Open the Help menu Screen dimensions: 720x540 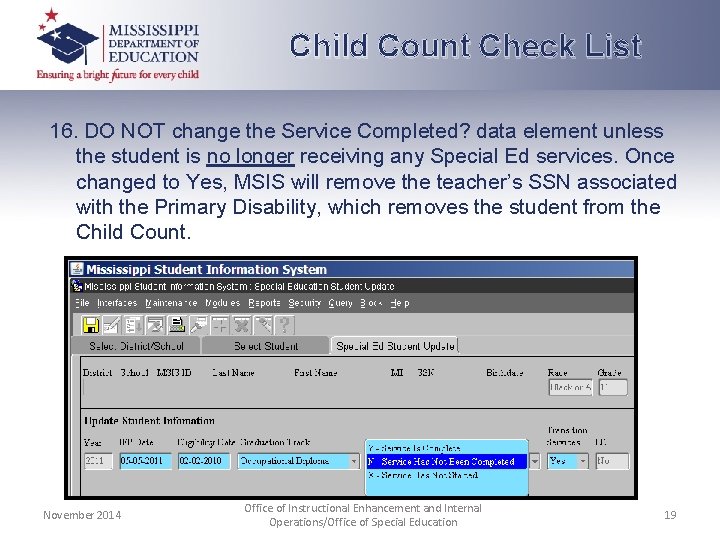tap(399, 303)
